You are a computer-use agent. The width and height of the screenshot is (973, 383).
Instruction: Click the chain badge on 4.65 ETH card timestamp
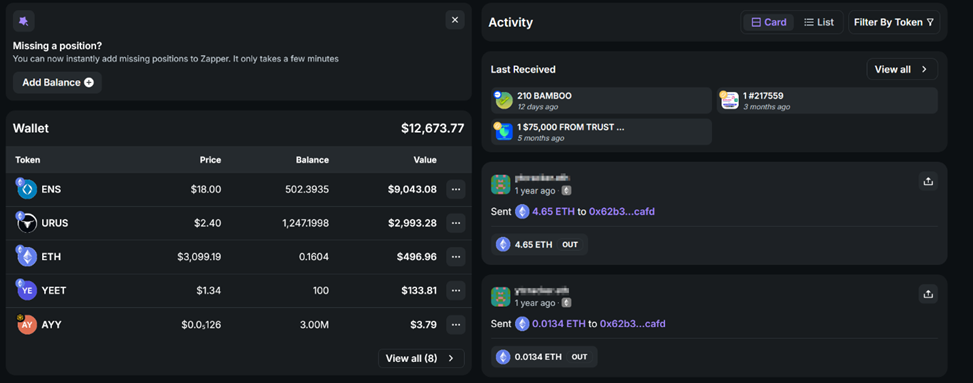click(567, 191)
